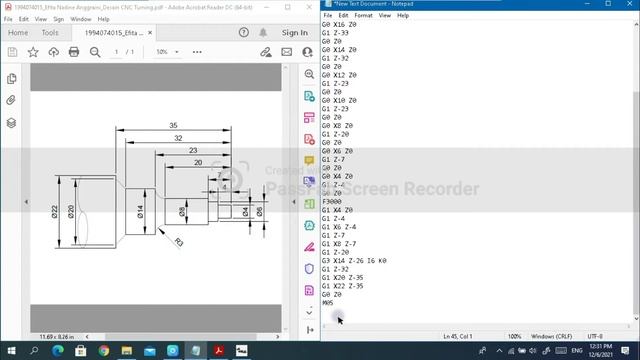Open Export PDF tool icon
Viewport: 640px width, 360px height.
tap(309, 96)
